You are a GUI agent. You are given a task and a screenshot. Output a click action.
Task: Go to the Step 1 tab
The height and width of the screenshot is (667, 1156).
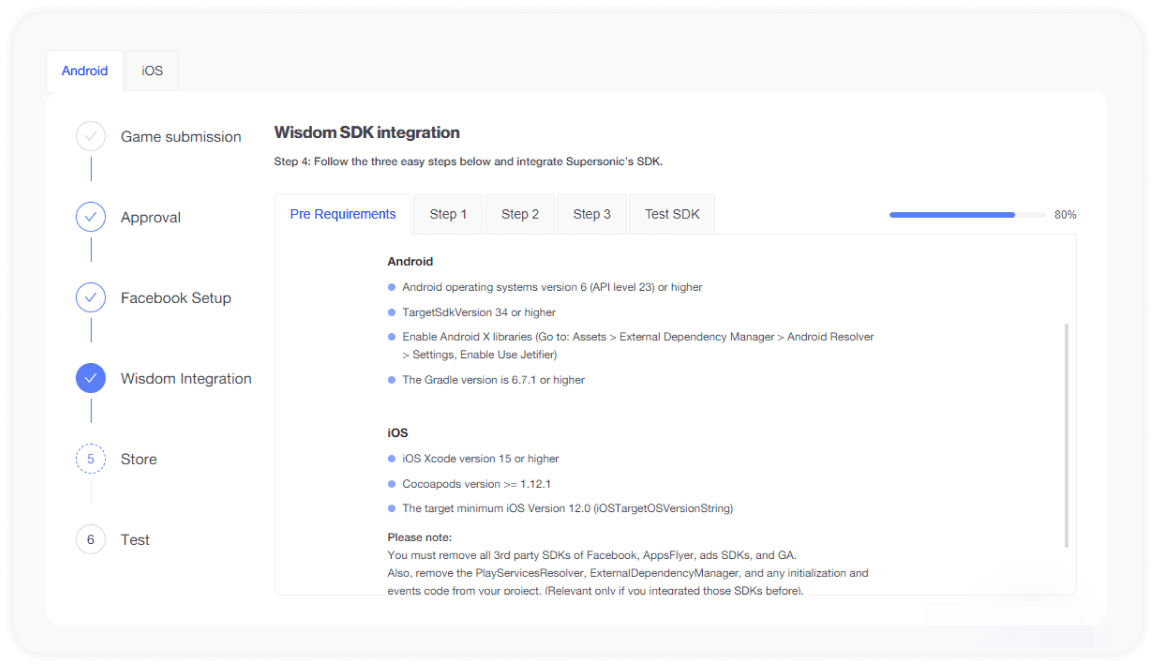click(x=448, y=214)
